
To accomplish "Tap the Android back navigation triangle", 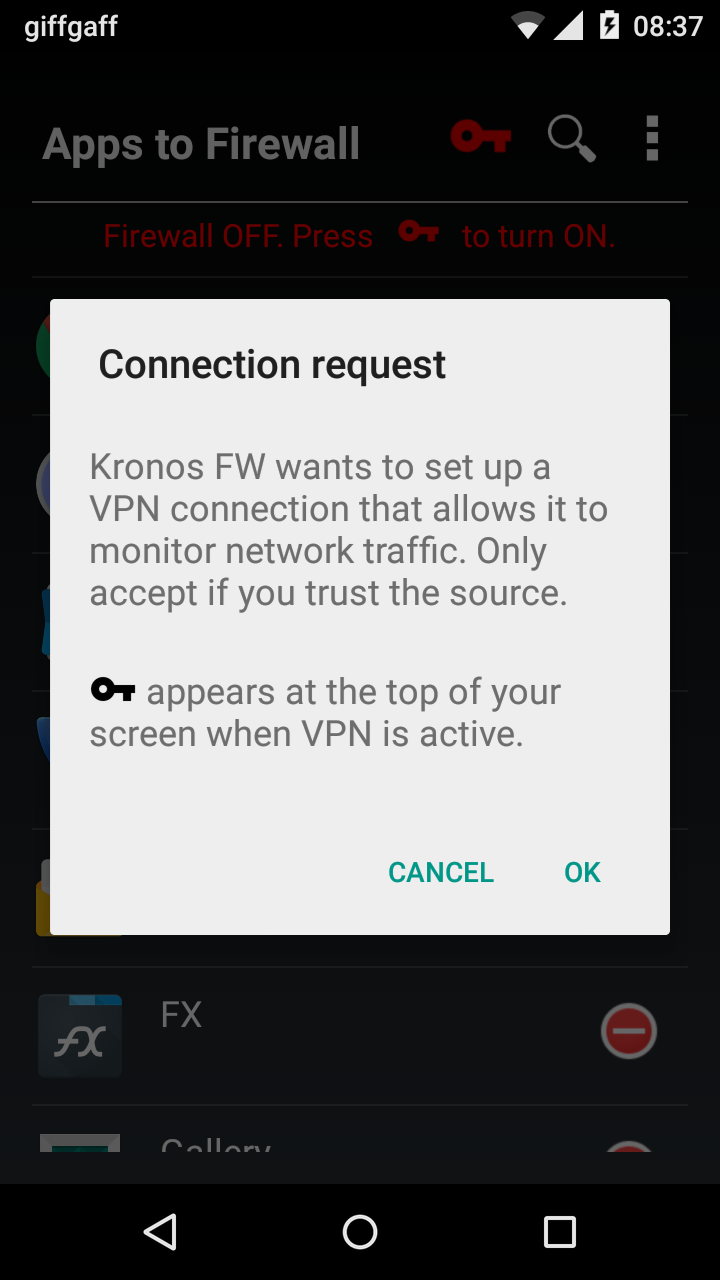I will click(160, 1232).
